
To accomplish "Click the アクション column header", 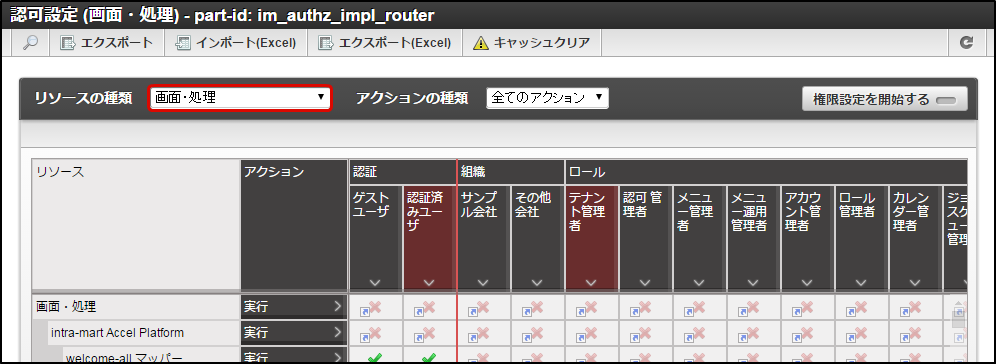I will (x=293, y=226).
